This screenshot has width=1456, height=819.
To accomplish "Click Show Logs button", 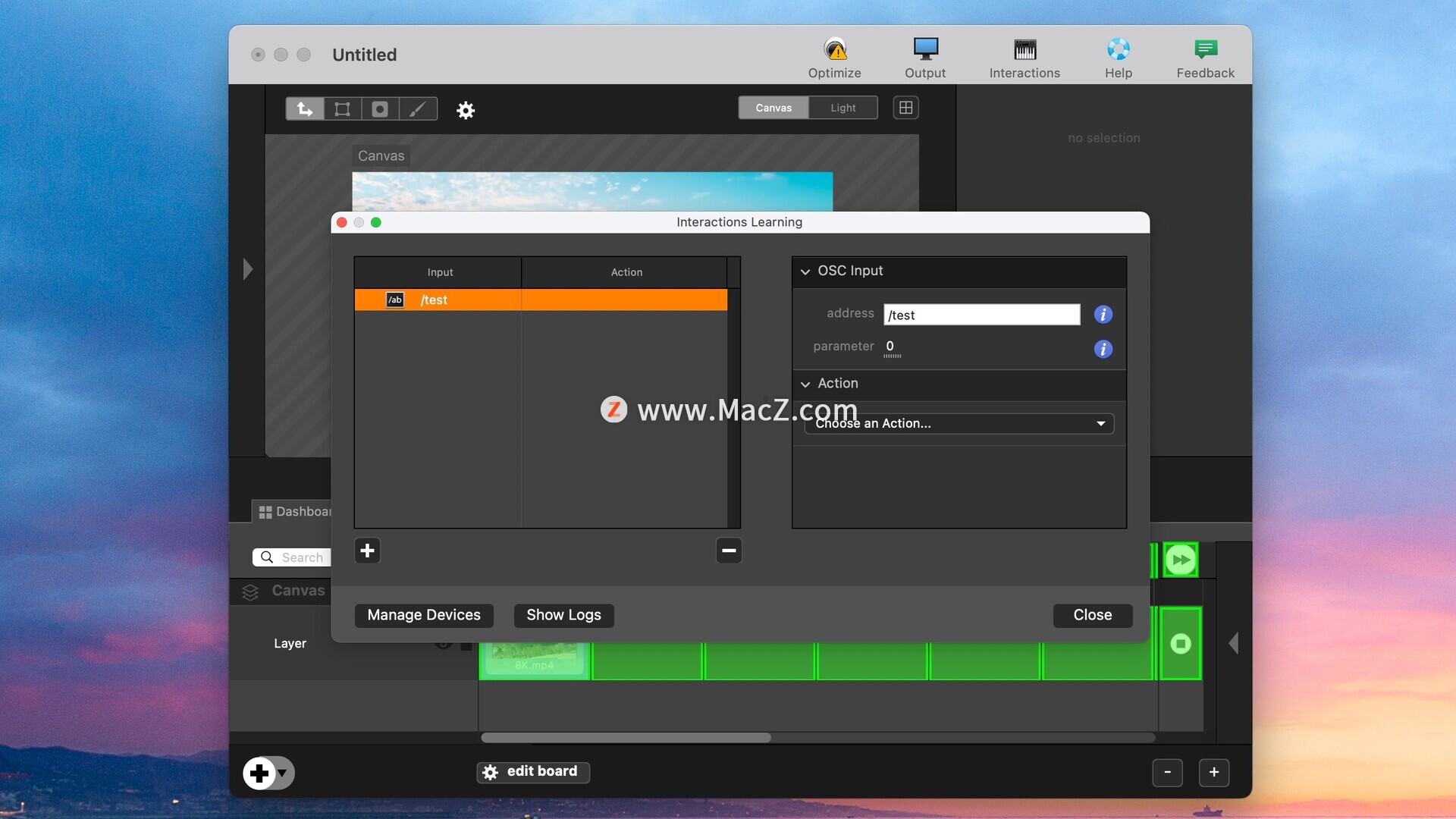I will pos(563,615).
